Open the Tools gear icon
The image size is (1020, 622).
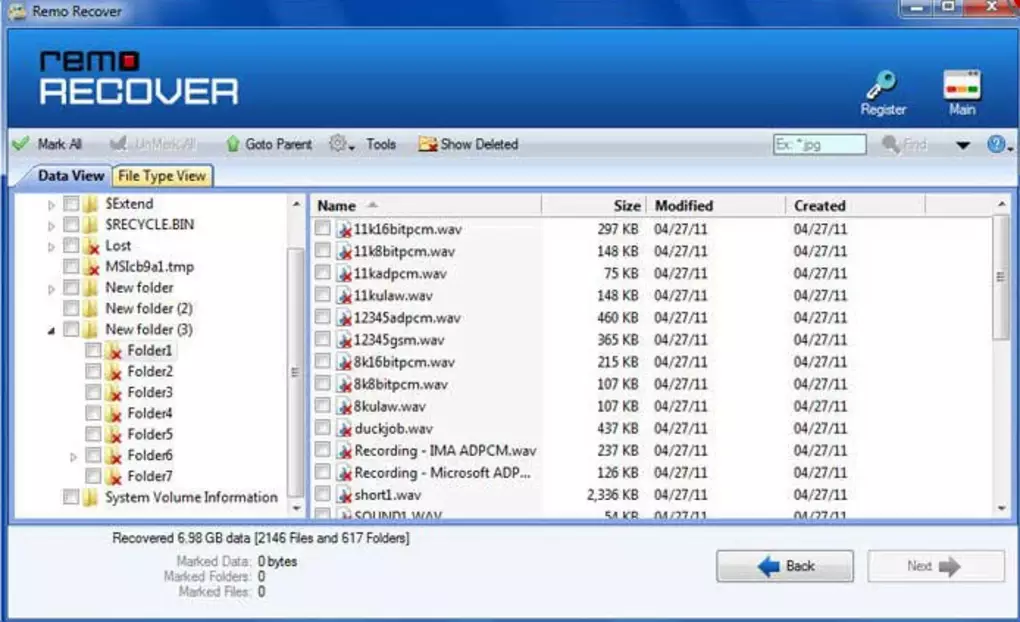337,143
